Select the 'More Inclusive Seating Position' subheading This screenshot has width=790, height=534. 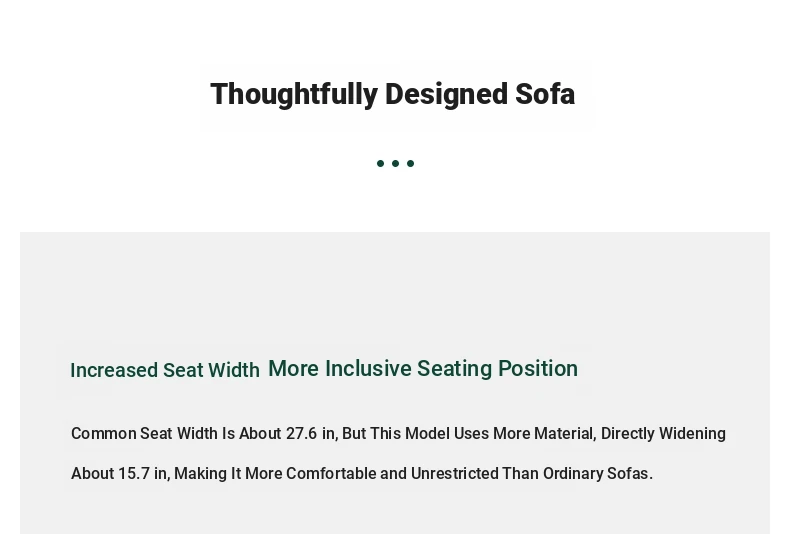point(423,369)
